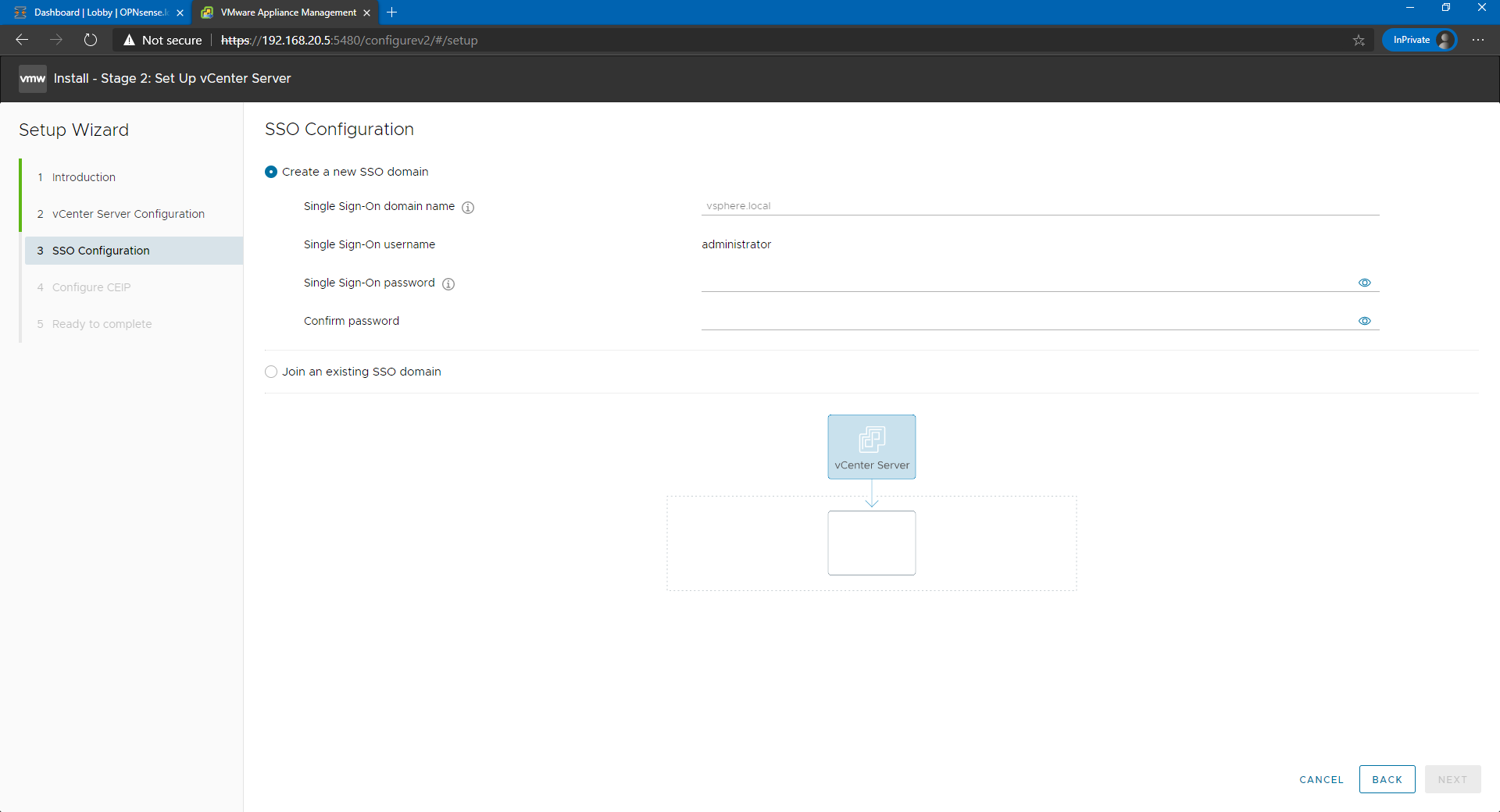Restore down the browser window
Viewport: 1500px width, 812px height.
(1446, 8)
